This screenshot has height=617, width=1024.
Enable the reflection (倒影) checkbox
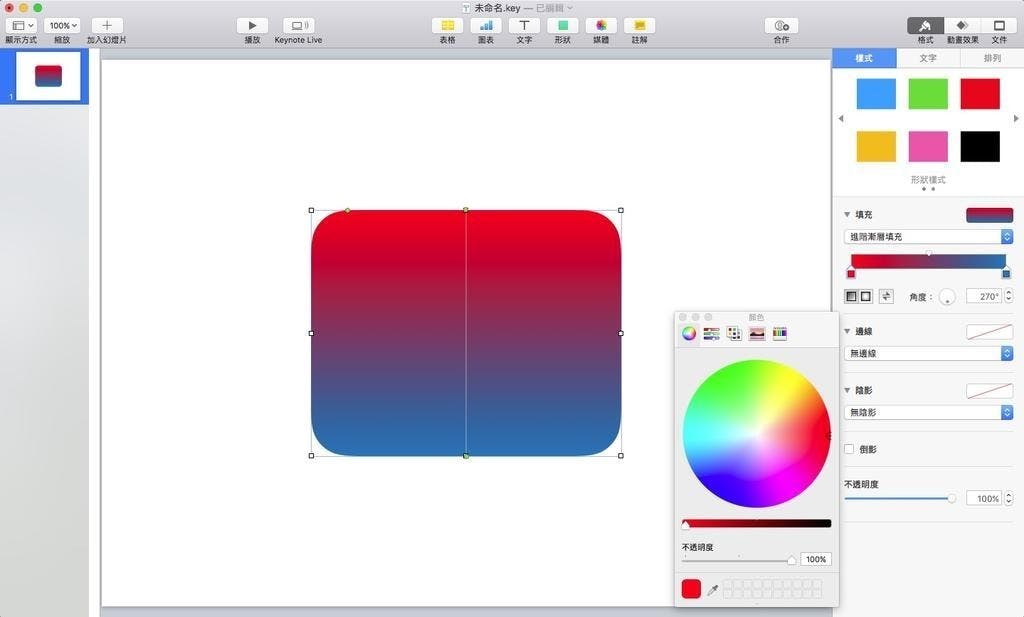[850, 450]
